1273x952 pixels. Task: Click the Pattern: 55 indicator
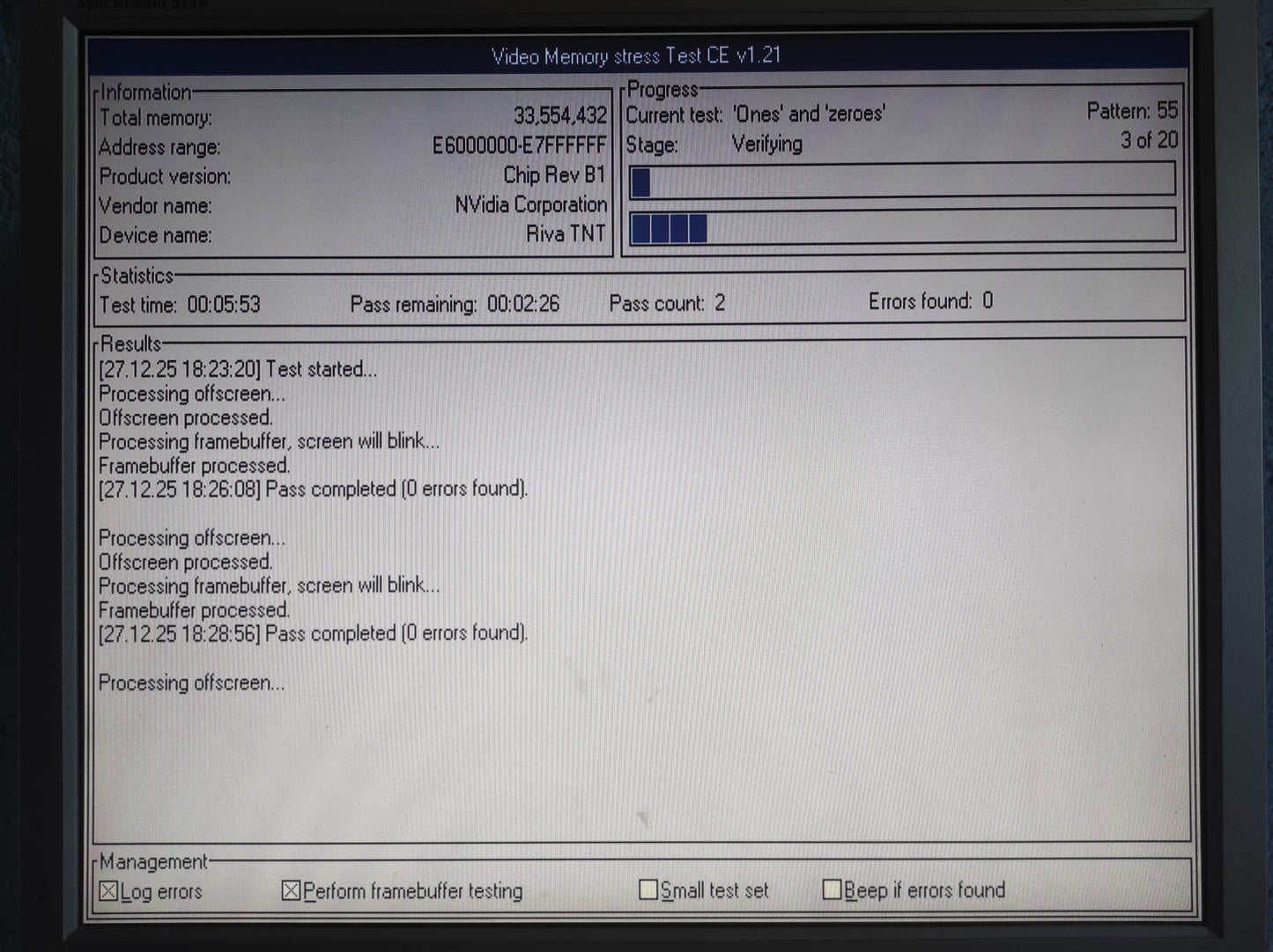coord(1131,111)
